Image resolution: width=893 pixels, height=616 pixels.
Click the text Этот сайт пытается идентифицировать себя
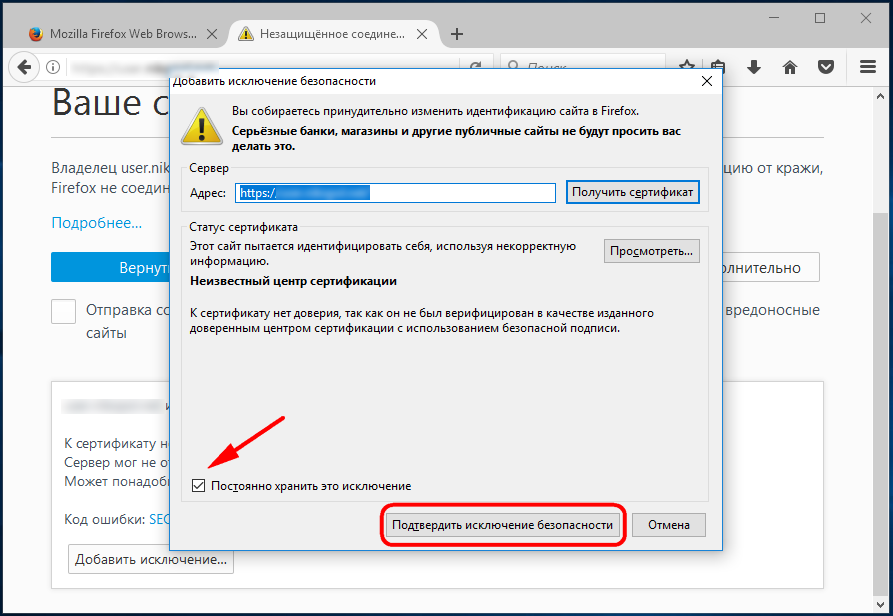tap(383, 254)
